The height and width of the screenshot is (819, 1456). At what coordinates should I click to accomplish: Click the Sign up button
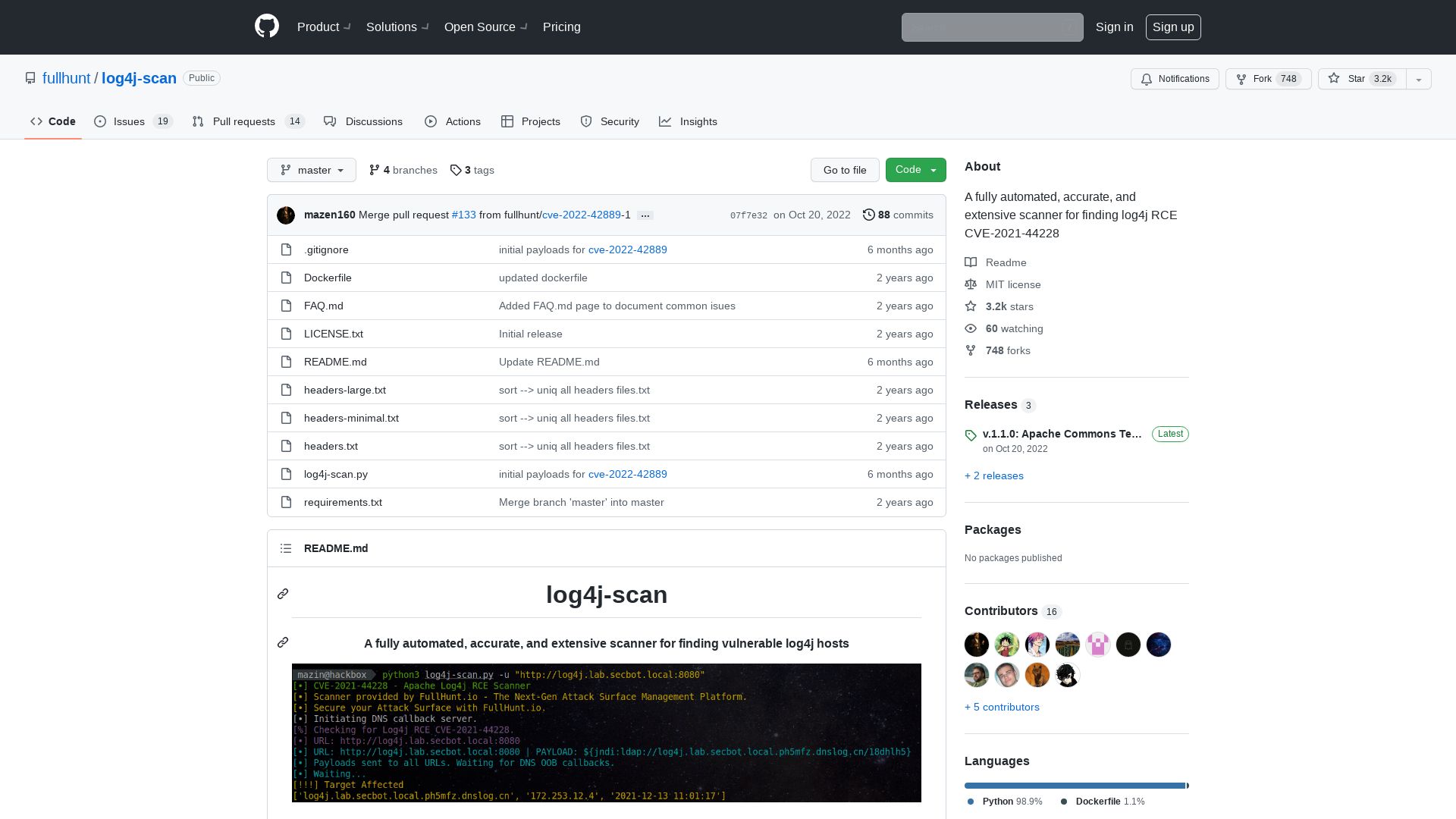pos(1173,27)
